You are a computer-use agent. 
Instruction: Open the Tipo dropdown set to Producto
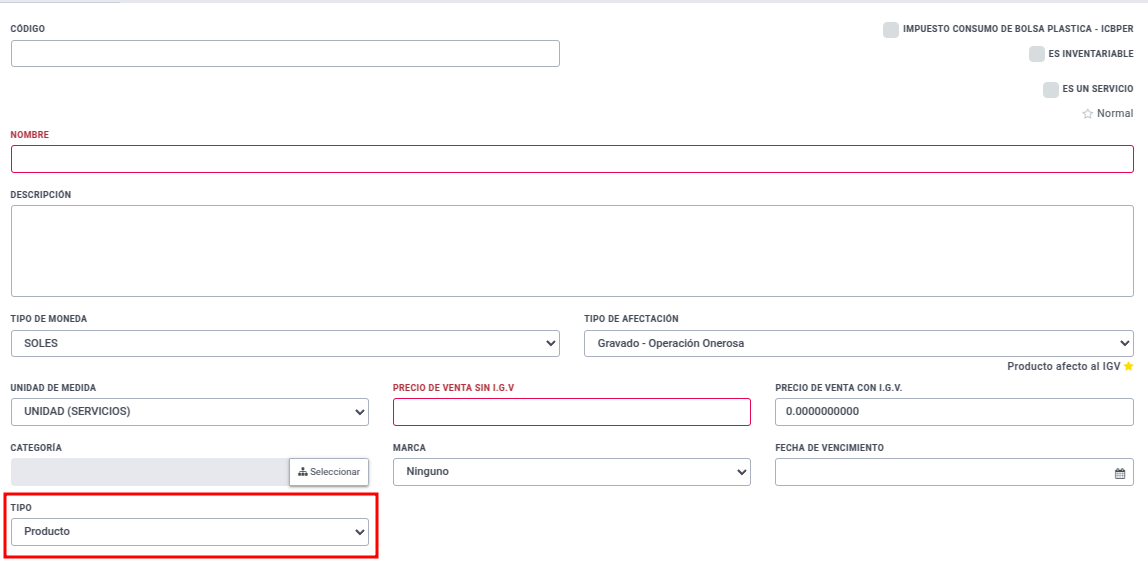[190, 532]
